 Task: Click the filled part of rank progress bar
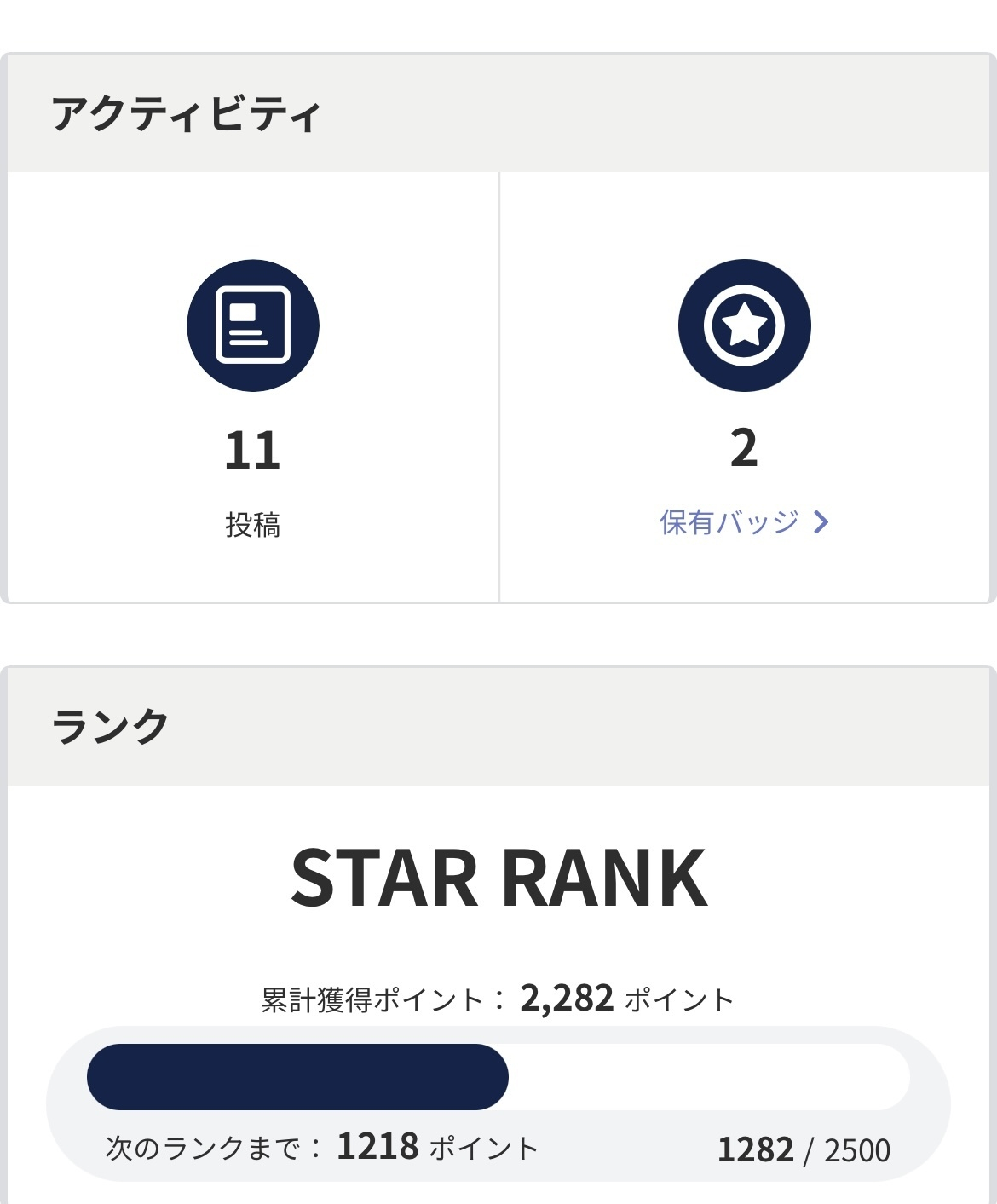[297, 1077]
